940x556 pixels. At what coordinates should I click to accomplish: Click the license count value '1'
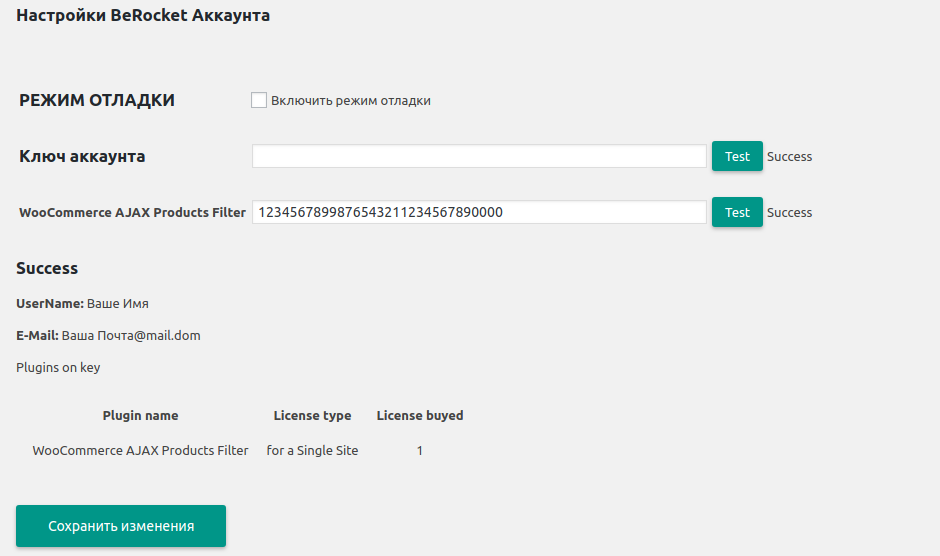(x=420, y=451)
